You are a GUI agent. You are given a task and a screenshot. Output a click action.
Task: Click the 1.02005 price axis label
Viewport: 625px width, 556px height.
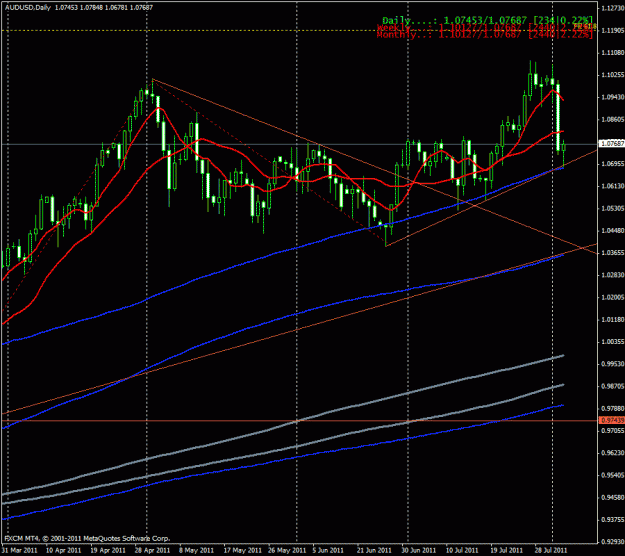tap(613, 297)
